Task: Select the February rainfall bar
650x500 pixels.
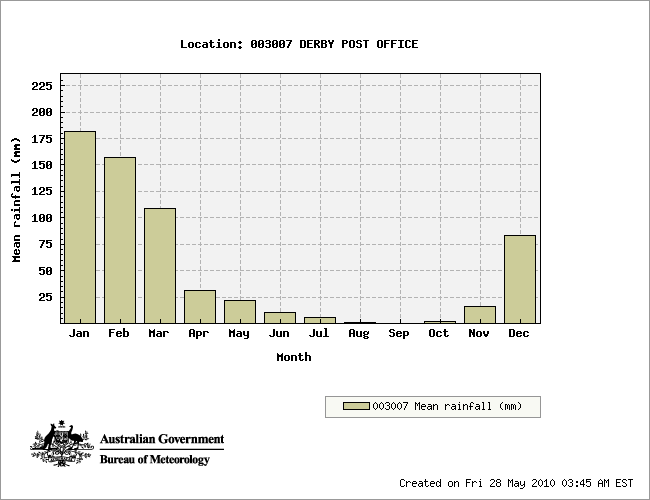Action: click(120, 240)
